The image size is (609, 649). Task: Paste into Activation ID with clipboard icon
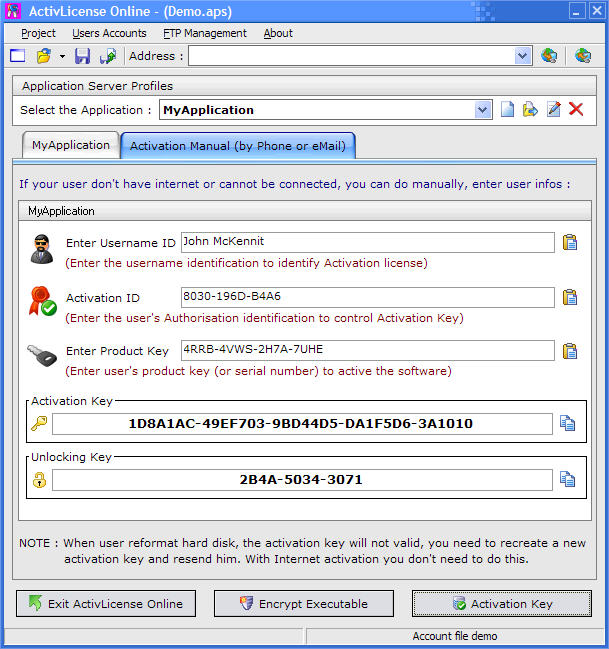(570, 297)
